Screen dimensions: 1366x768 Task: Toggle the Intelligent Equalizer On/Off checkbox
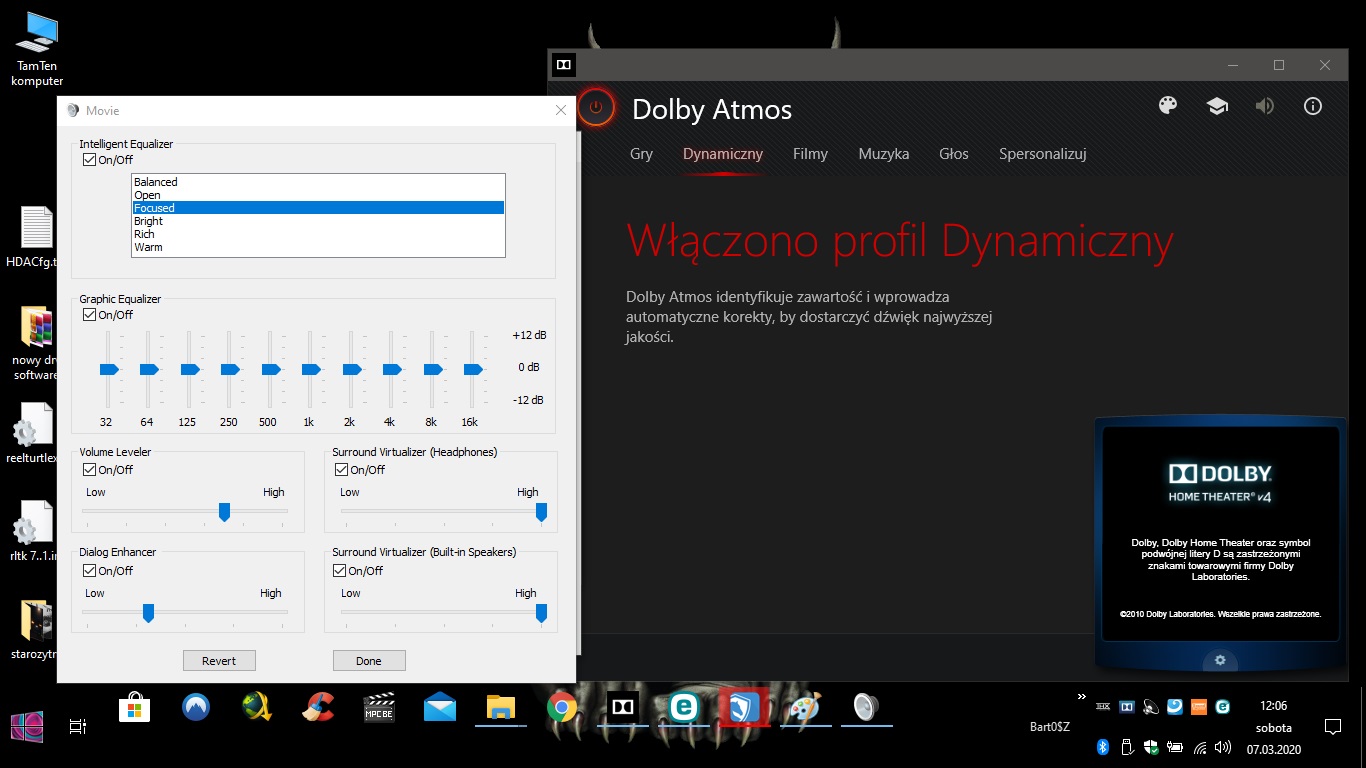(90, 160)
